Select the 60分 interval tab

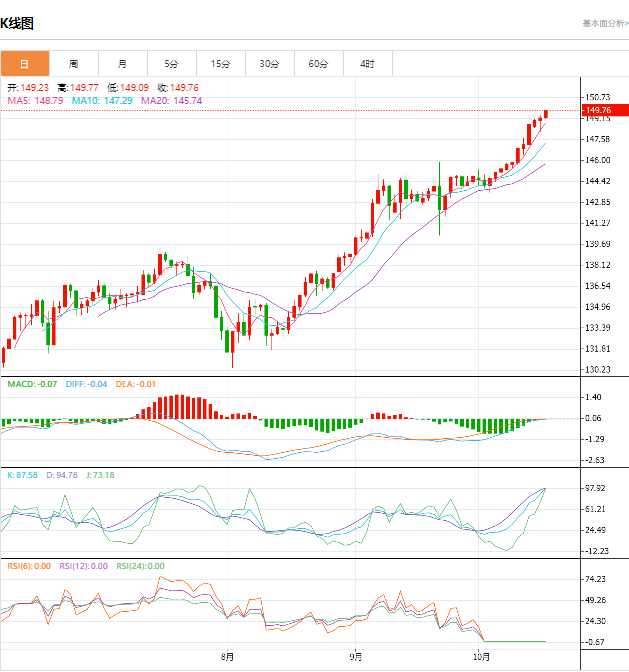pos(318,64)
